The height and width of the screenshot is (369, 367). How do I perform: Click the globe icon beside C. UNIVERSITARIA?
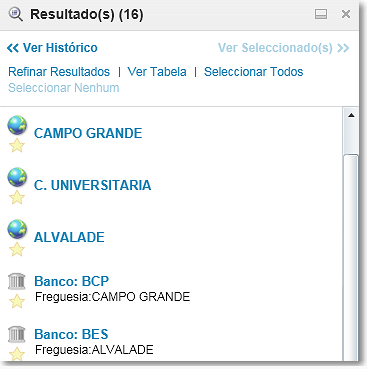(x=17, y=177)
